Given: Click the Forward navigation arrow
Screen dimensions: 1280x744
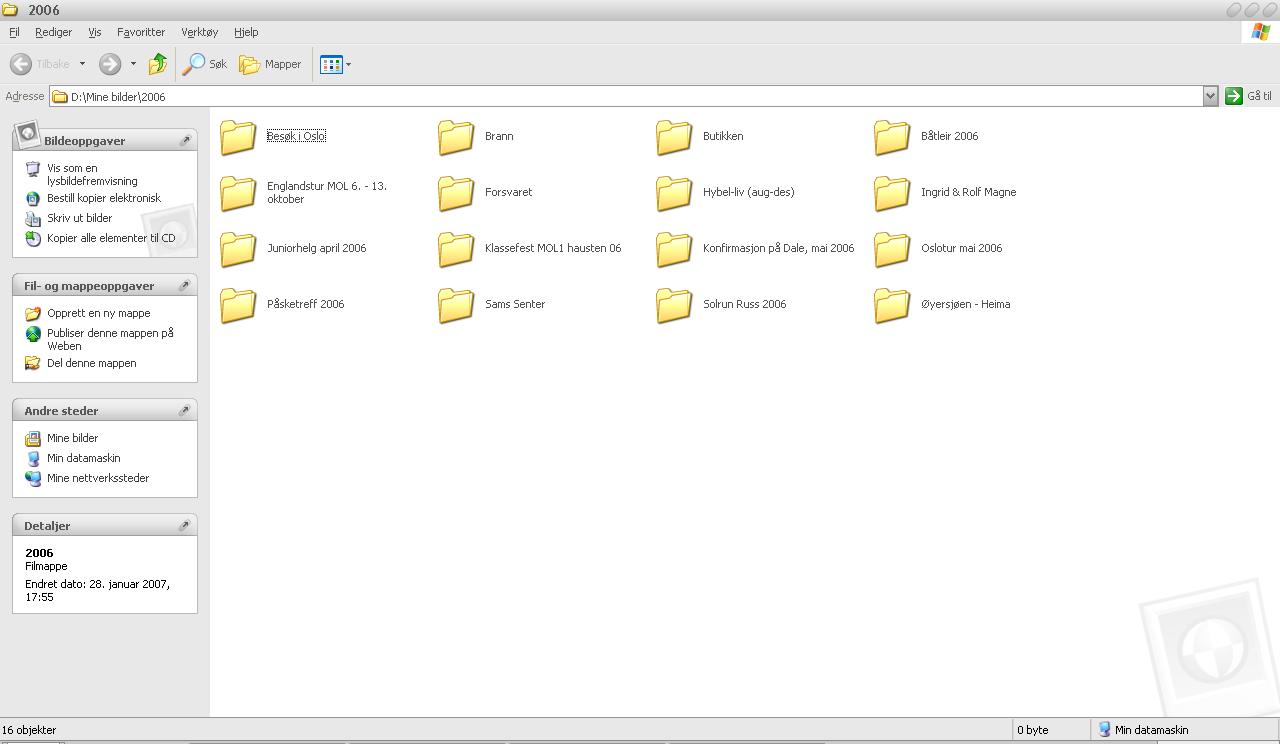Looking at the screenshot, I should pyautogui.click(x=110, y=64).
